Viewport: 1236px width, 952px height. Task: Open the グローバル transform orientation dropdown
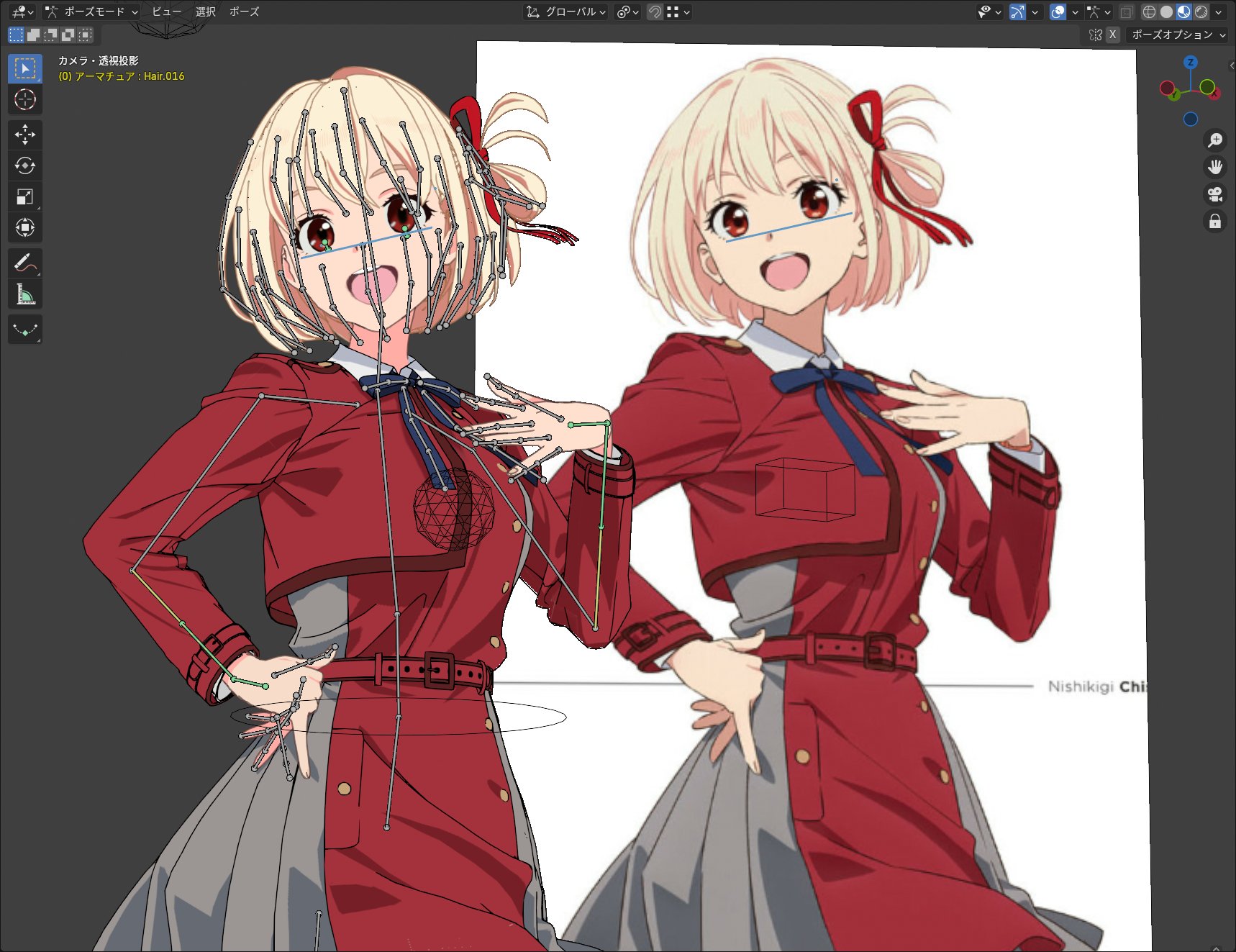click(566, 12)
